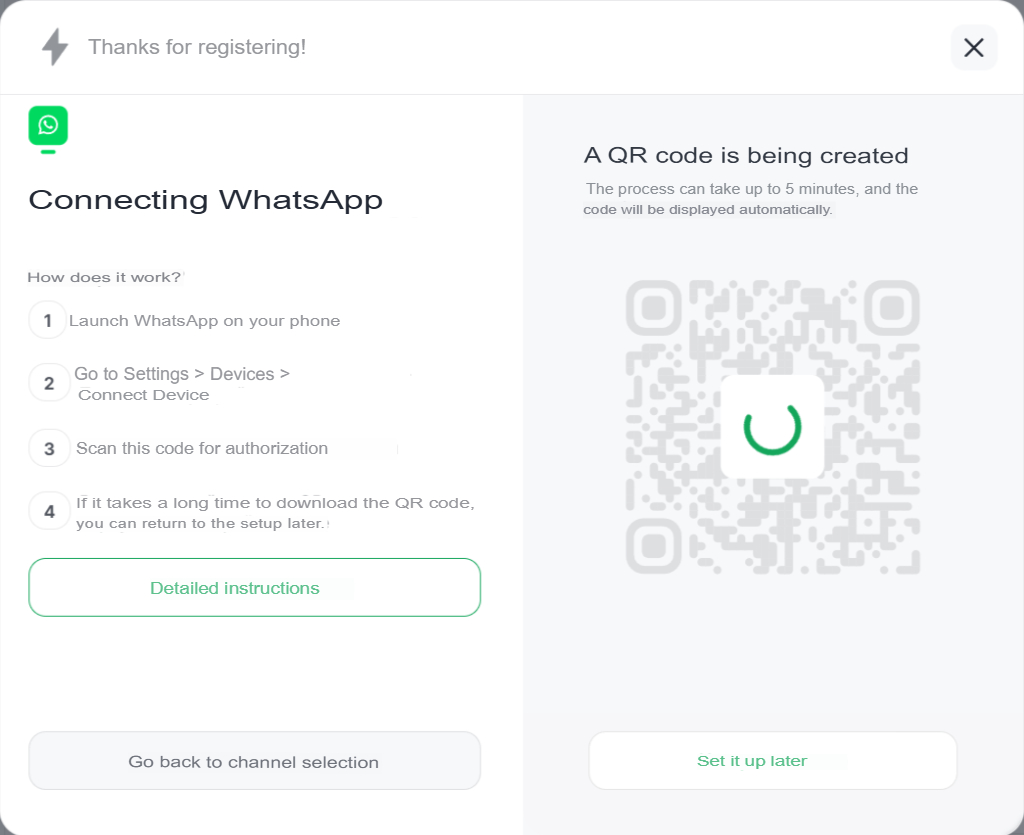Open Detailed instructions
This screenshot has width=1024, height=835.
tap(254, 588)
